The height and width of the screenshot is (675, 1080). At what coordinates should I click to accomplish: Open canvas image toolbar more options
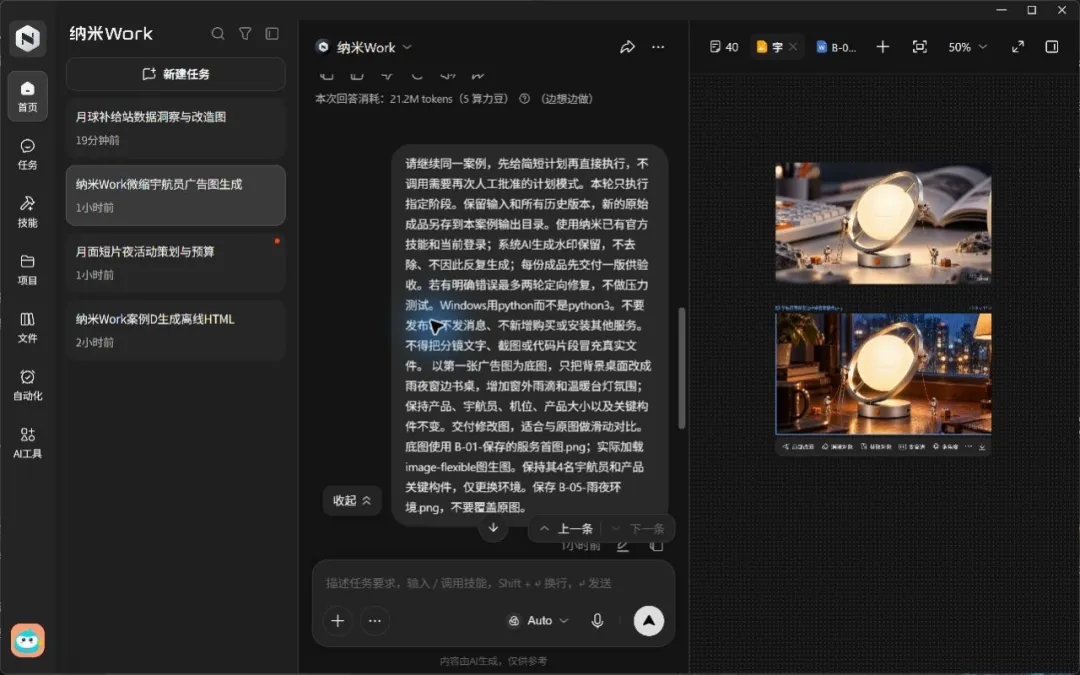(968, 446)
